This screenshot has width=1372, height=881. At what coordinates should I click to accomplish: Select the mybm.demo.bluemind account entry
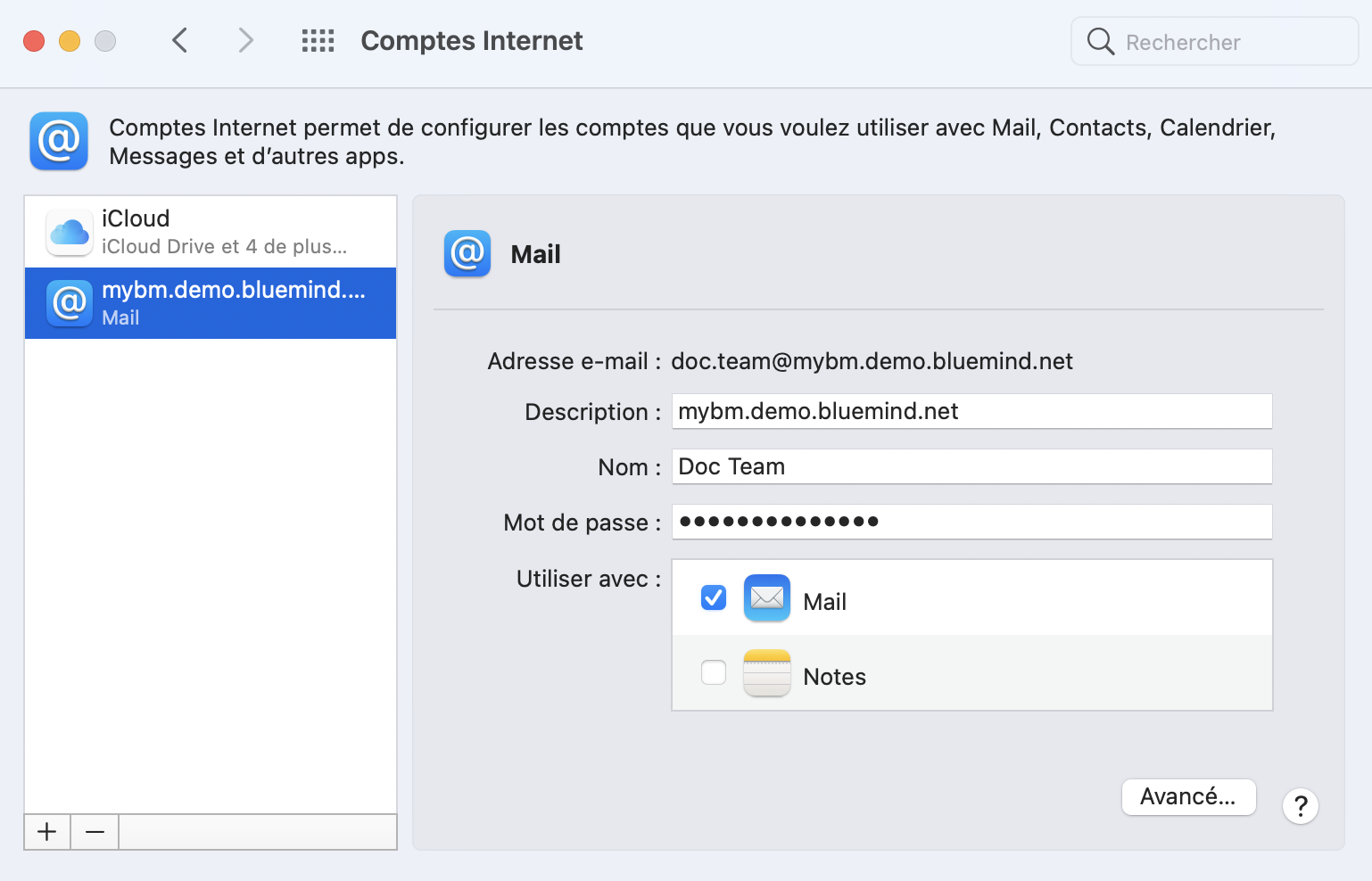pos(211,303)
